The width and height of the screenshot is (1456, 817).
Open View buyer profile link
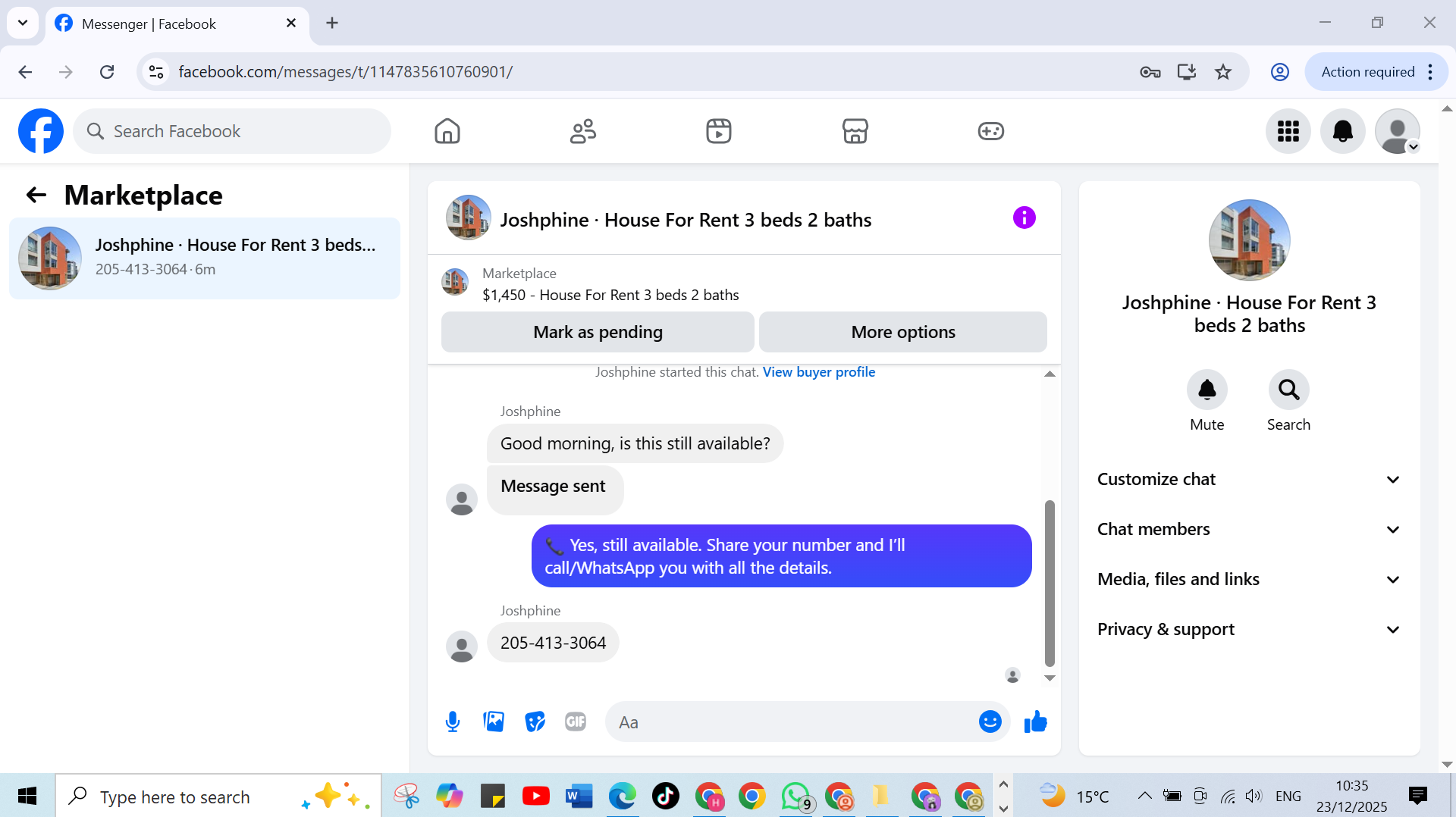[x=819, y=372]
